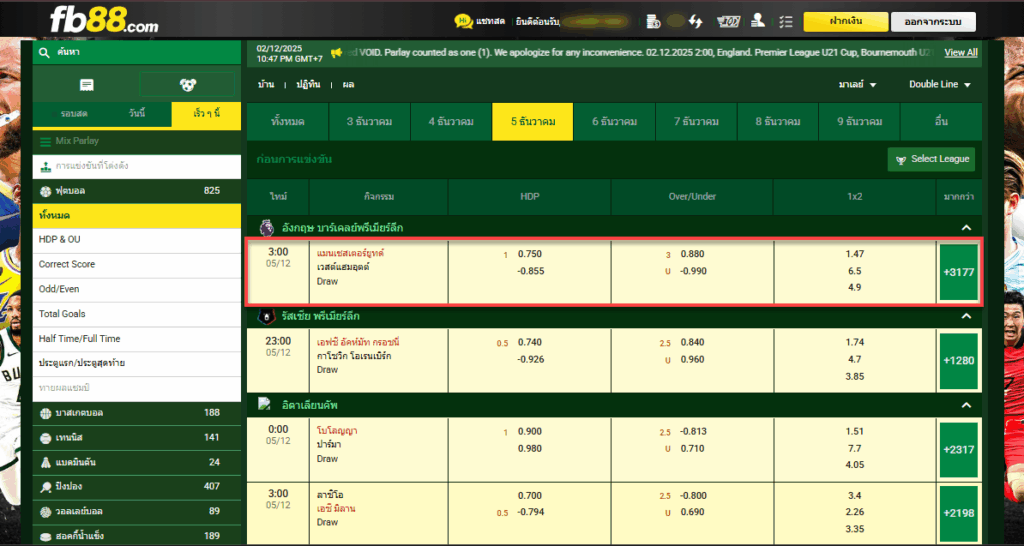This screenshot has height=546, width=1024.
Task: Collapse the Russia Premier League section
Action: (x=965, y=316)
